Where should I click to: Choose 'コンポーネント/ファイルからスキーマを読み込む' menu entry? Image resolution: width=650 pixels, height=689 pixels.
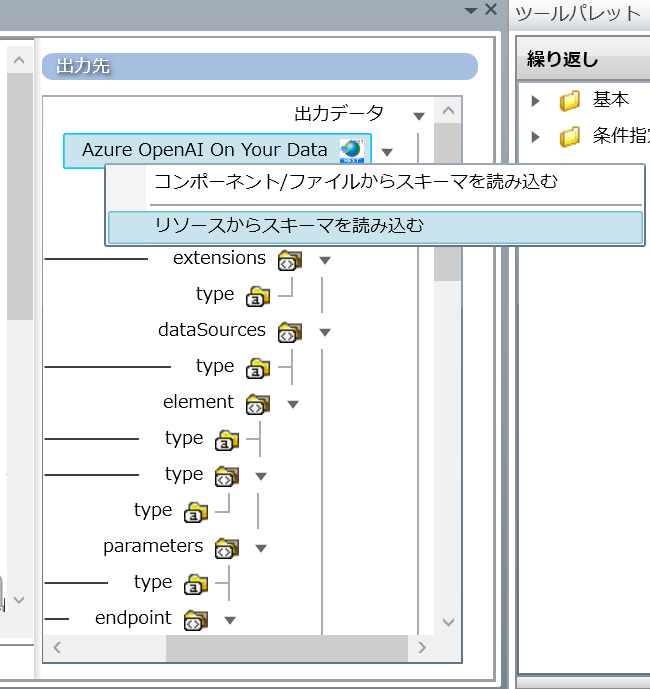tap(376, 182)
